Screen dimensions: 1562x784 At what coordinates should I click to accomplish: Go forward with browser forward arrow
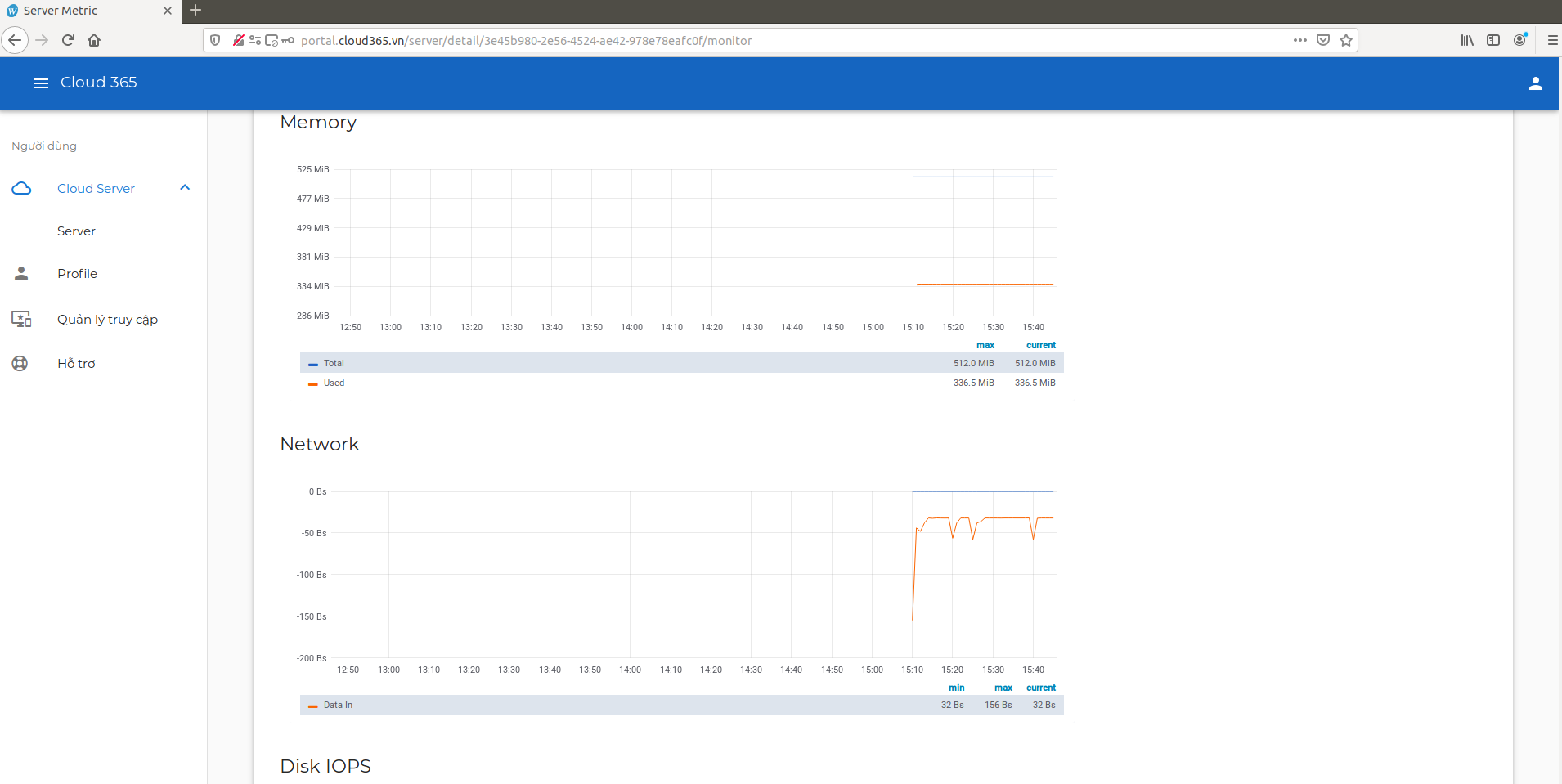tap(42, 40)
